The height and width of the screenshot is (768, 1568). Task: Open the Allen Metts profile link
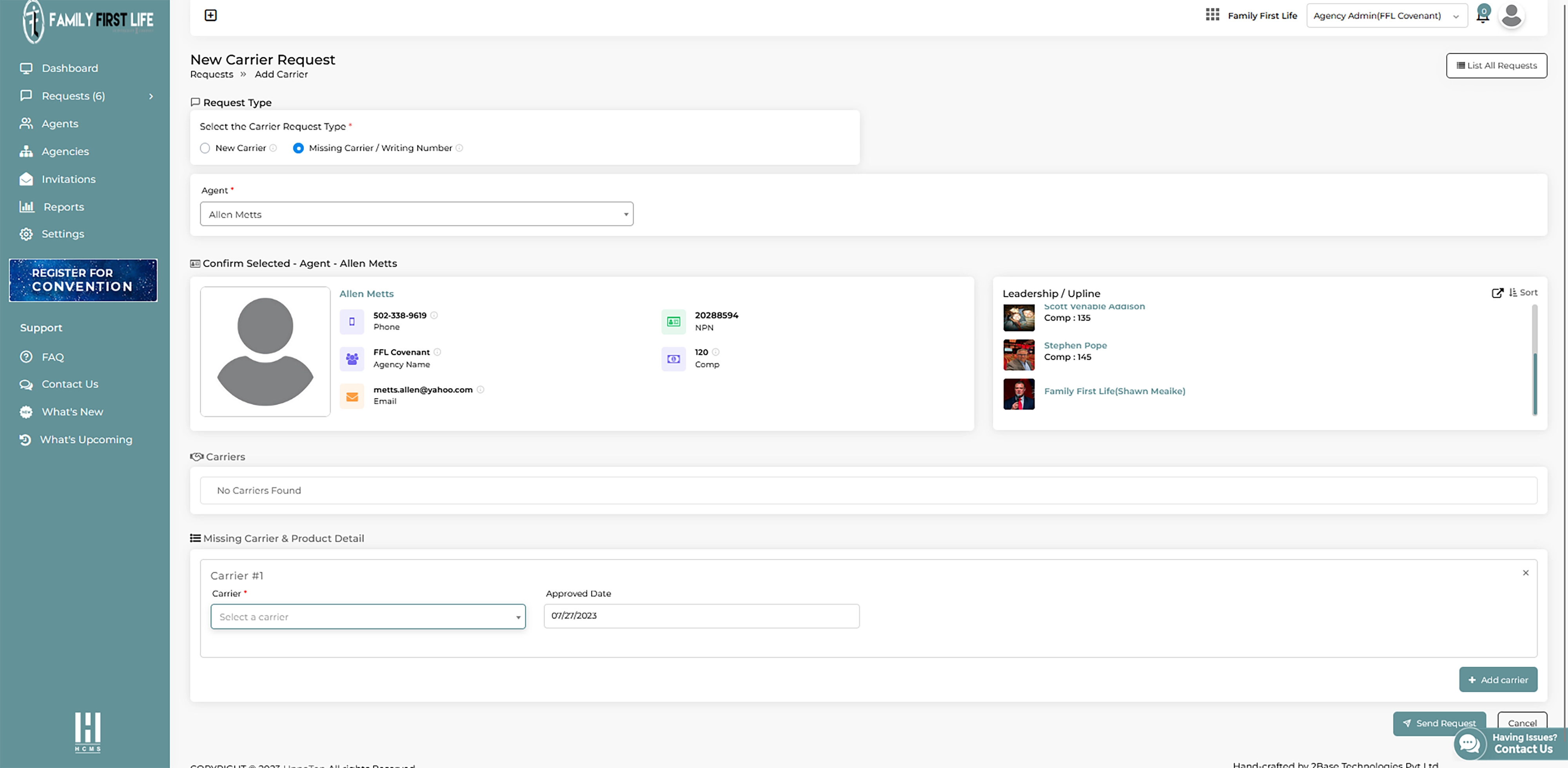click(x=367, y=294)
